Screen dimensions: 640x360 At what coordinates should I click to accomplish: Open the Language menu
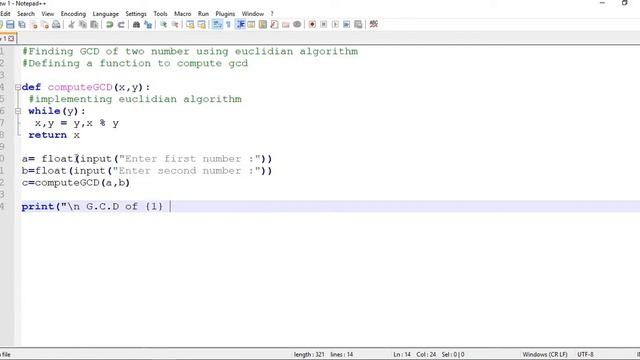[105, 14]
